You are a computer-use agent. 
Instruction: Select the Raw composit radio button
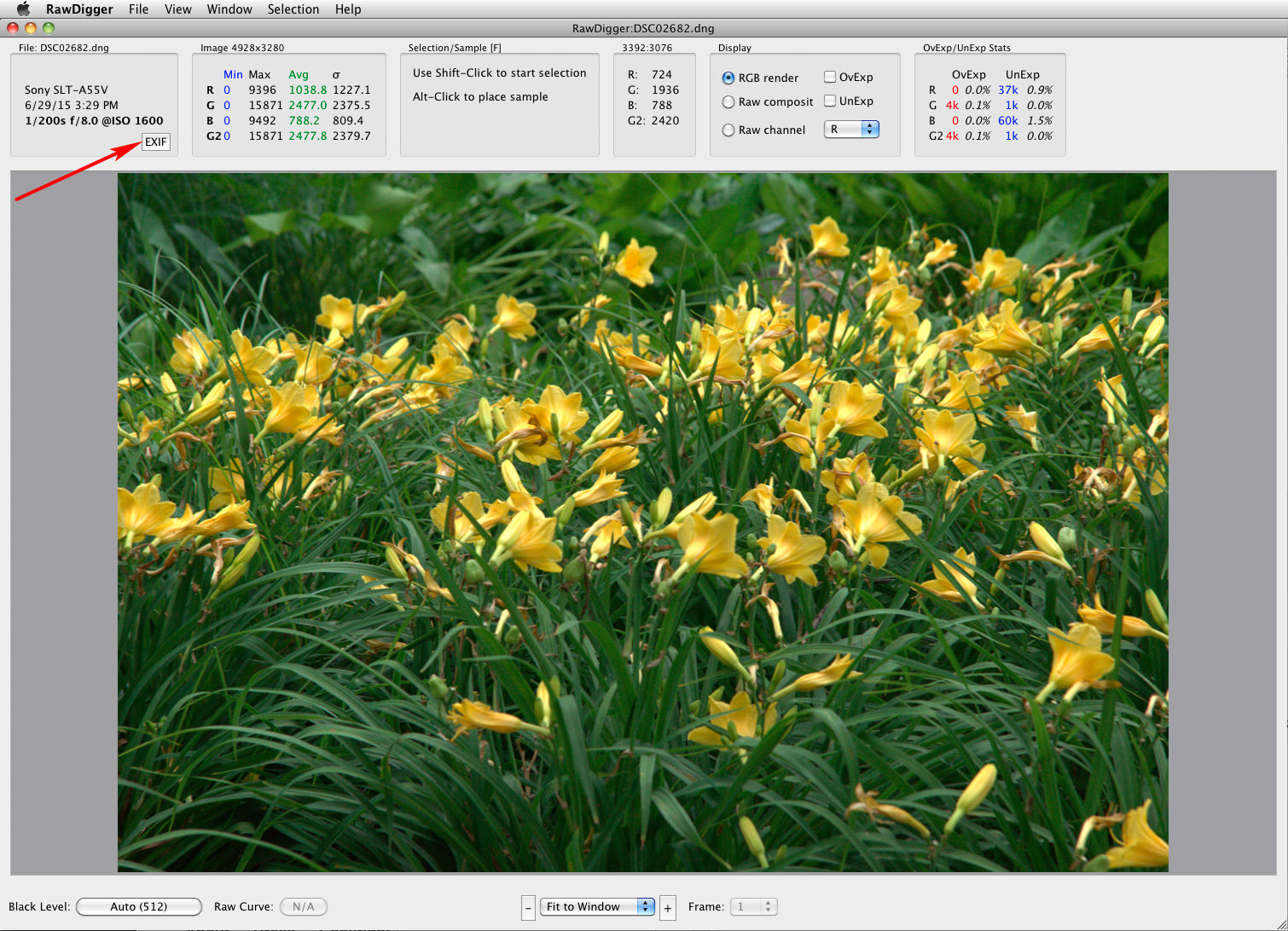coord(728,101)
